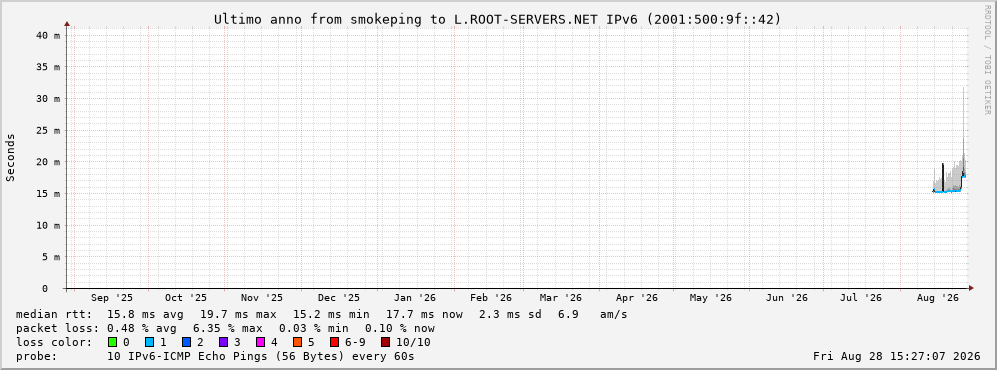Click the graph title L.ROOT-SERVERS.NET IPv6
The height and width of the screenshot is (370, 997).
pyautogui.click(x=526, y=20)
